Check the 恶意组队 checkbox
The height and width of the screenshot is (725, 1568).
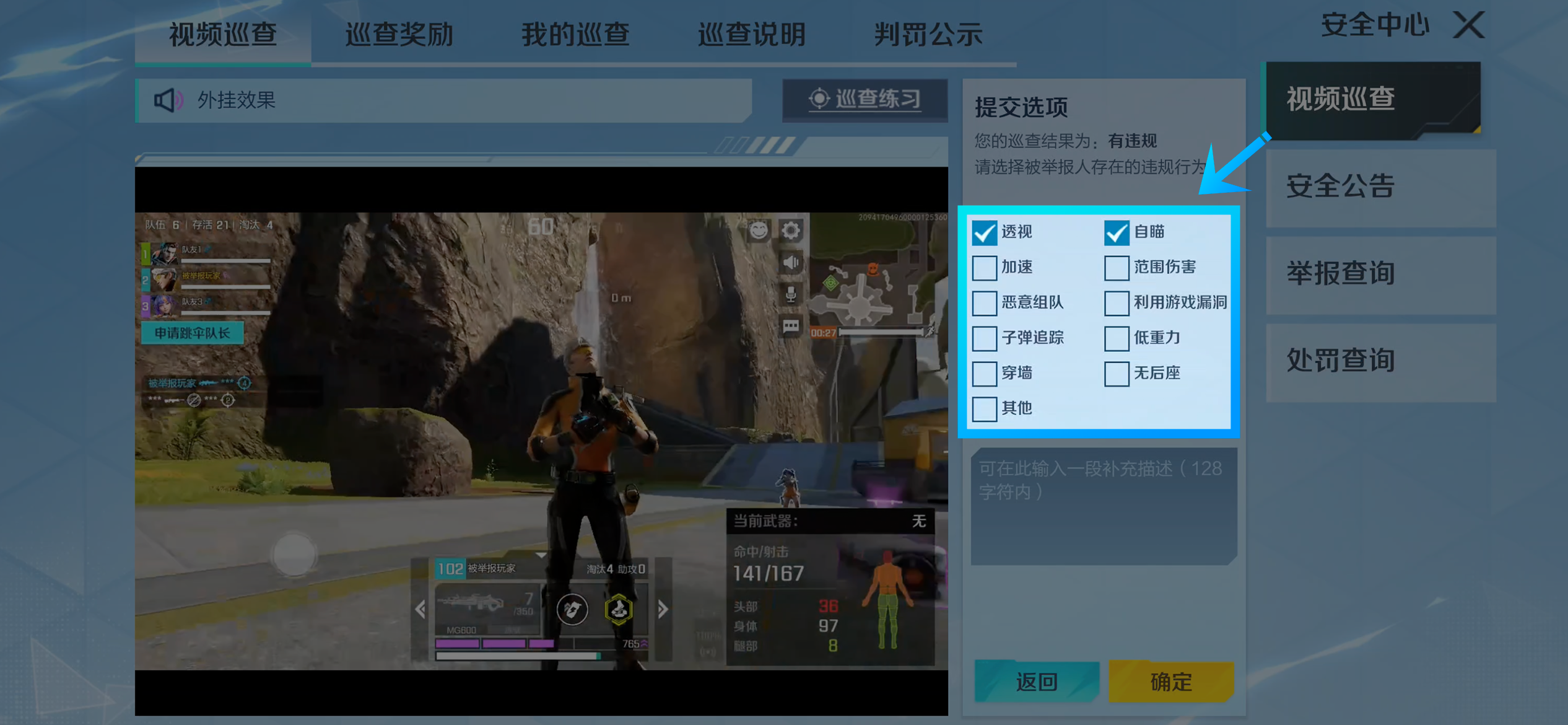984,303
